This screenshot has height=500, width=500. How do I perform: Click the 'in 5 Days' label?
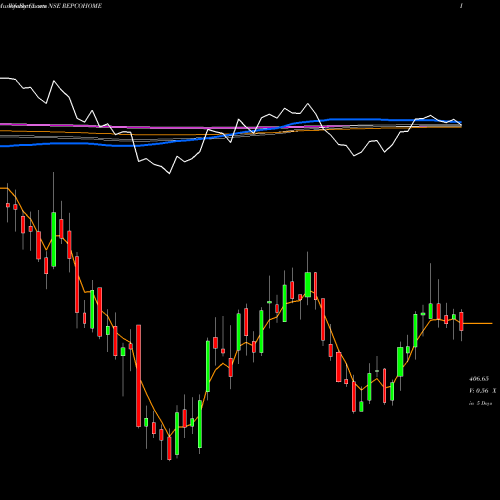[480, 403]
